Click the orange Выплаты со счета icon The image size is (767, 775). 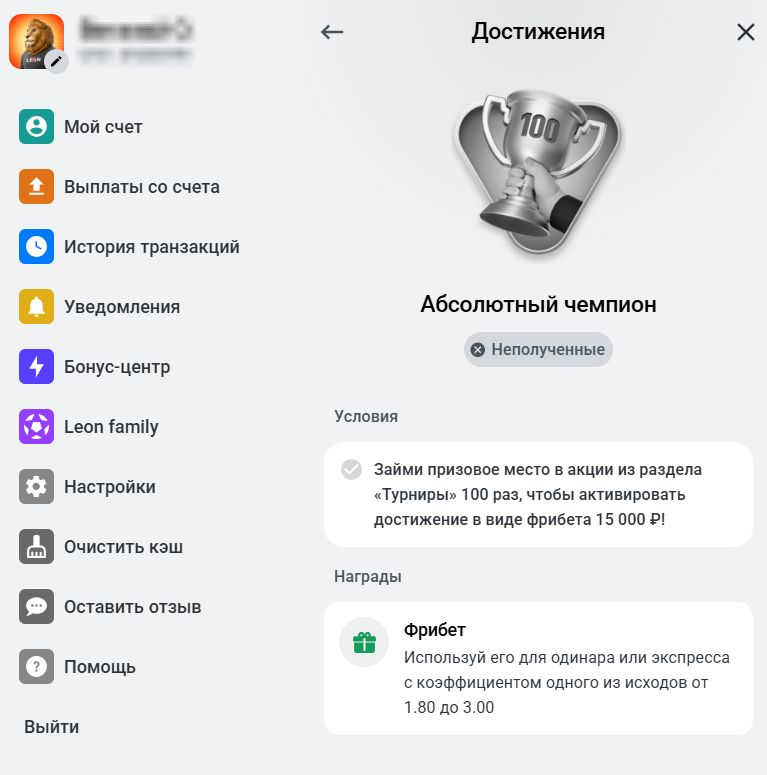click(36, 186)
